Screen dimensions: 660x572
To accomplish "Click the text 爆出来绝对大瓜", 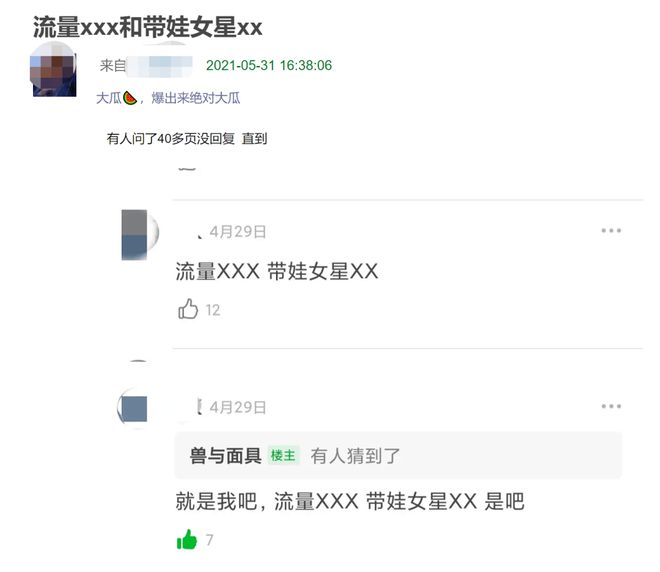I will pos(196,98).
